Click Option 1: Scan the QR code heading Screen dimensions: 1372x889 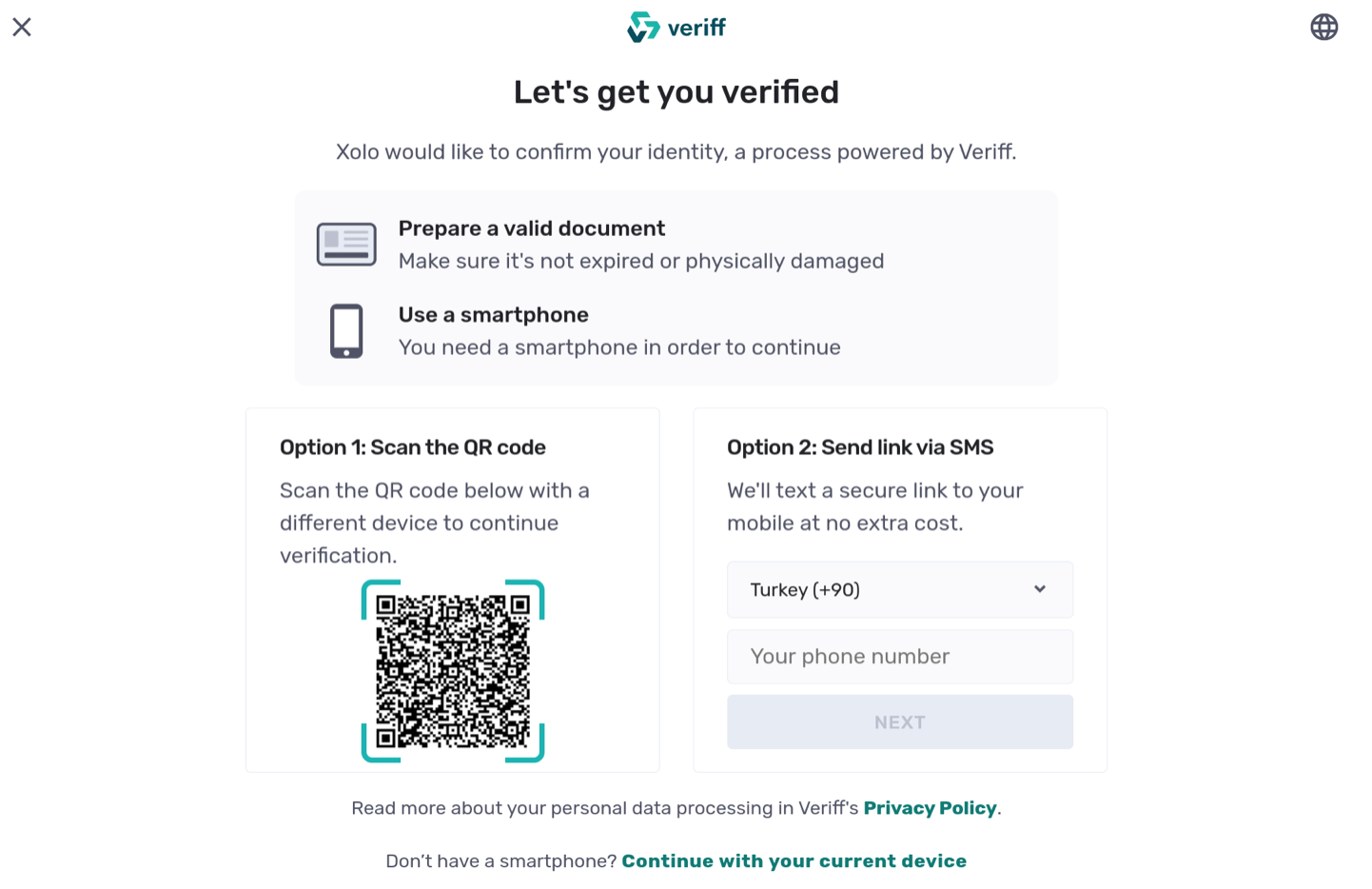(413, 447)
